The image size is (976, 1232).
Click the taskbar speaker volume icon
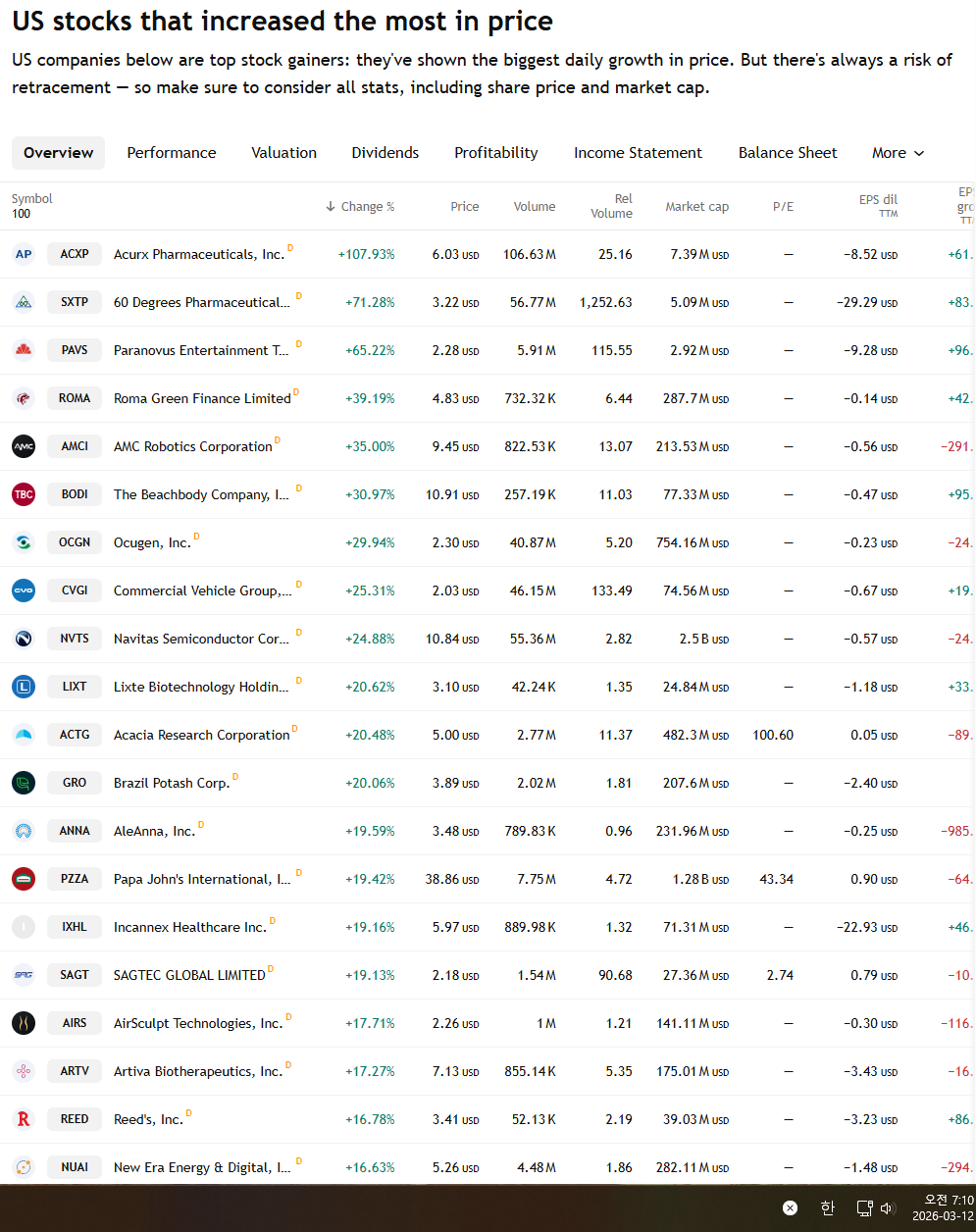click(x=888, y=1208)
